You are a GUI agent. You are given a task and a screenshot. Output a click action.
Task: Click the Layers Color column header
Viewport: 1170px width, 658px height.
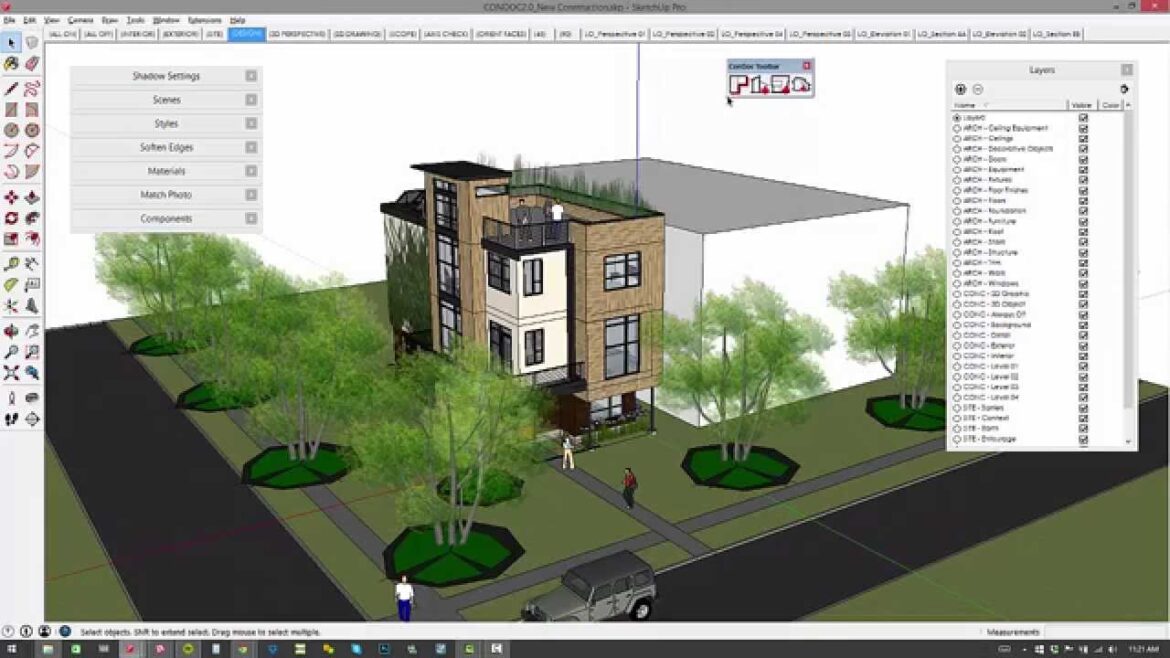[x=1110, y=105]
